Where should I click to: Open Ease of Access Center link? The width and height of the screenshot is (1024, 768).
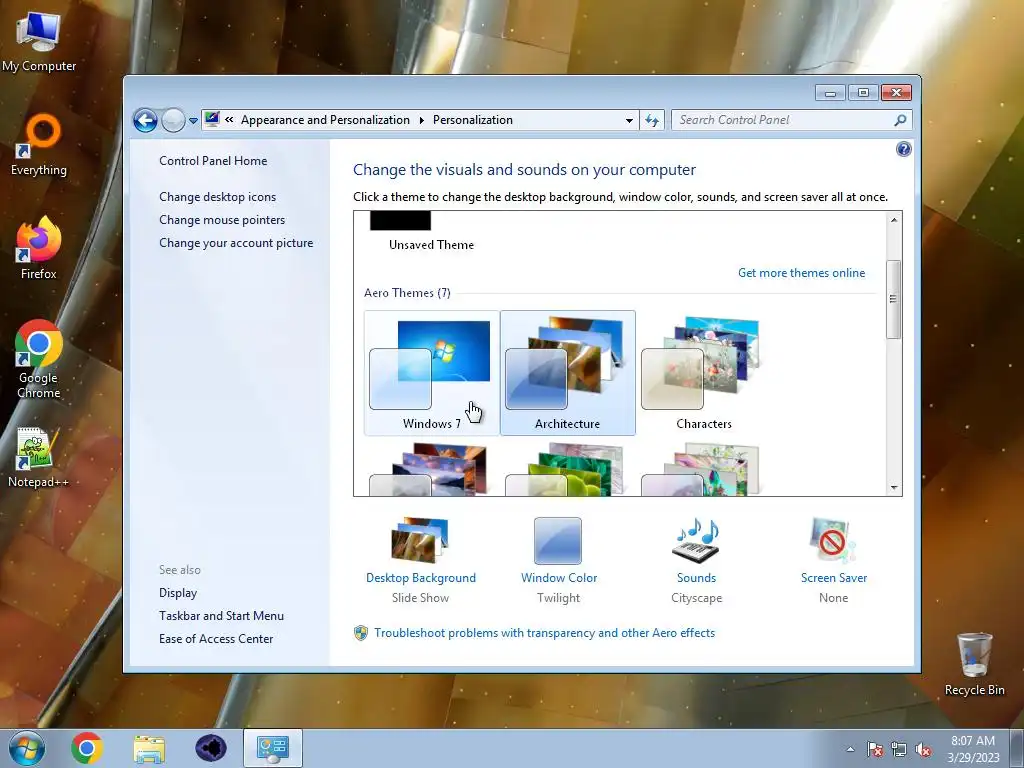click(x=216, y=638)
